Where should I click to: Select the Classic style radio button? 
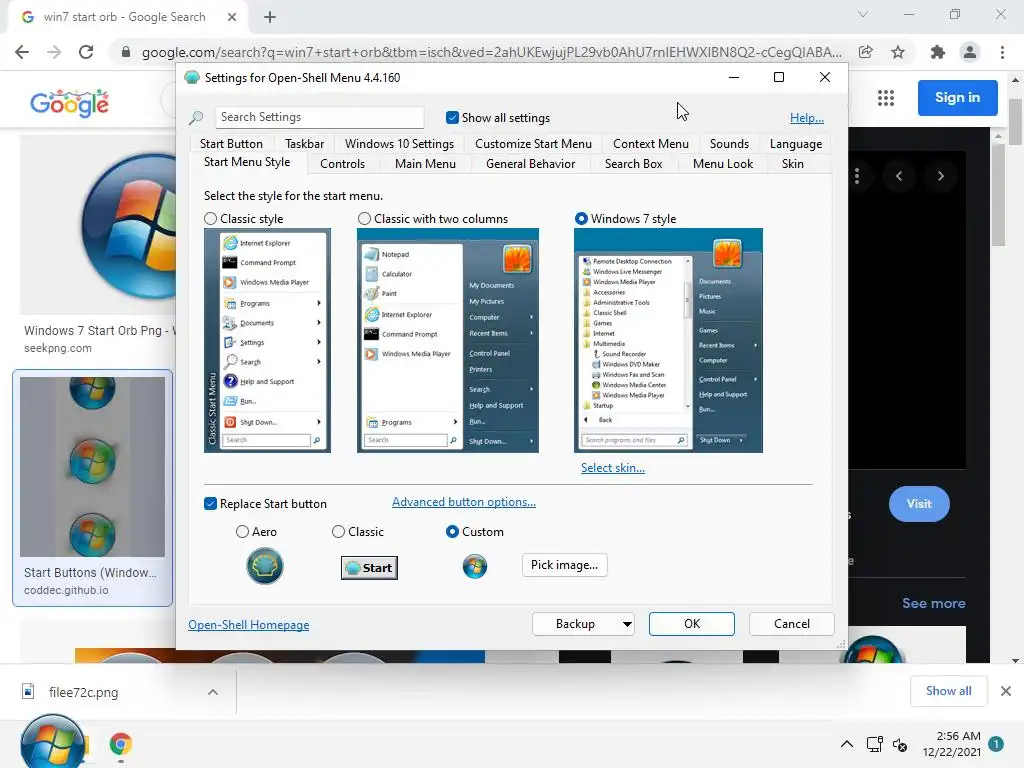[x=210, y=219]
